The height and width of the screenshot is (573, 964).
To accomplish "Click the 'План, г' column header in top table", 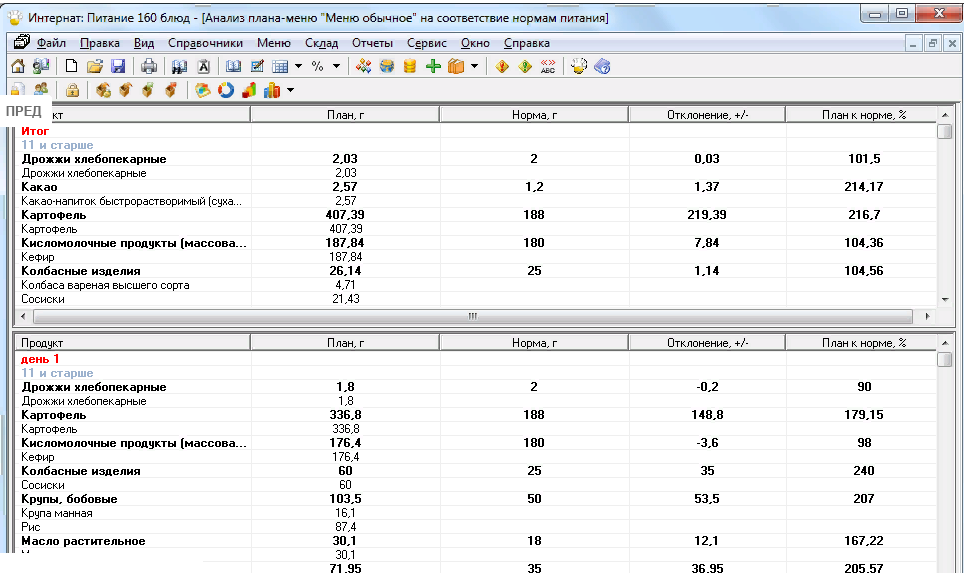I will tap(344, 115).
